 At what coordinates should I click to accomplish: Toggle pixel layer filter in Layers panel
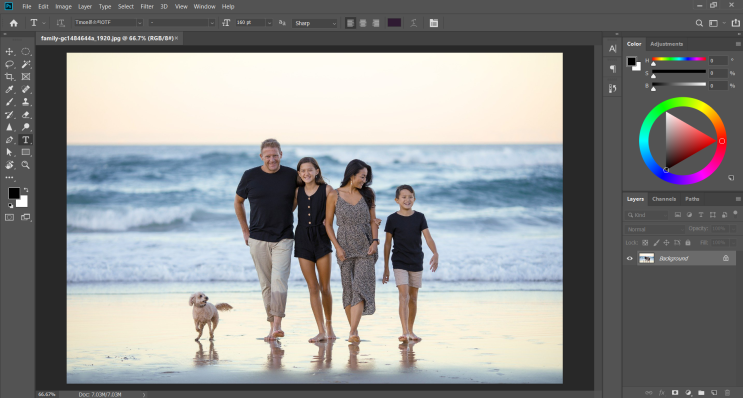point(678,215)
